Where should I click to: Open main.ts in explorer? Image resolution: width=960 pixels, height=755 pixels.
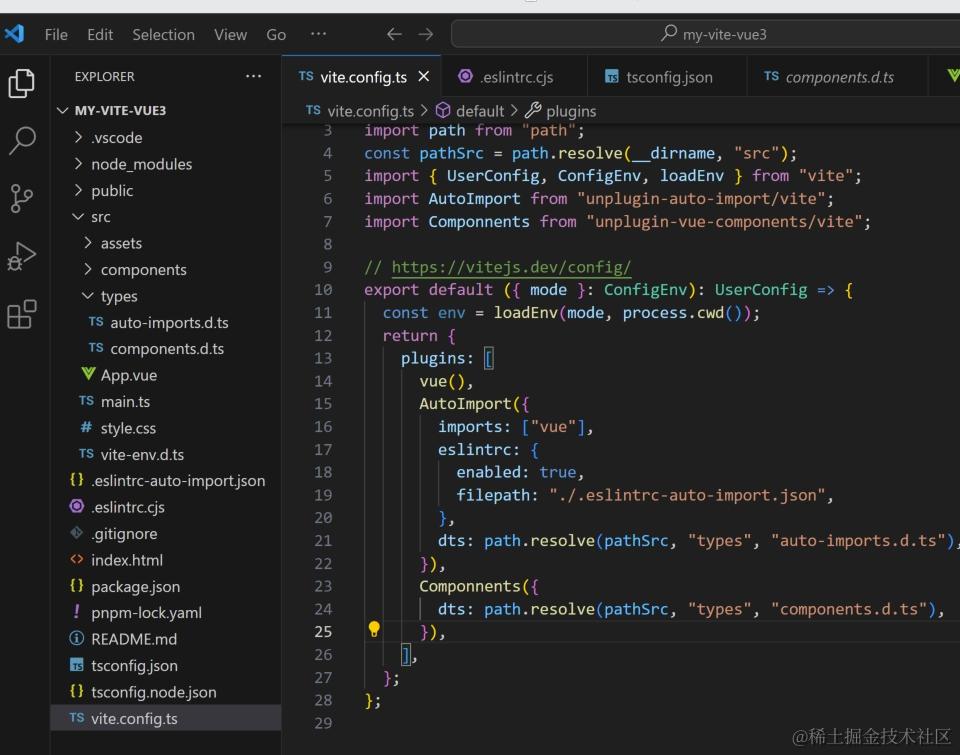pyautogui.click(x=125, y=401)
